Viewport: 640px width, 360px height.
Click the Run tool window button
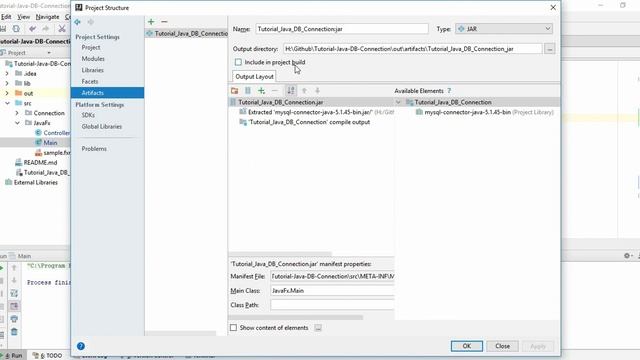tap(13, 356)
